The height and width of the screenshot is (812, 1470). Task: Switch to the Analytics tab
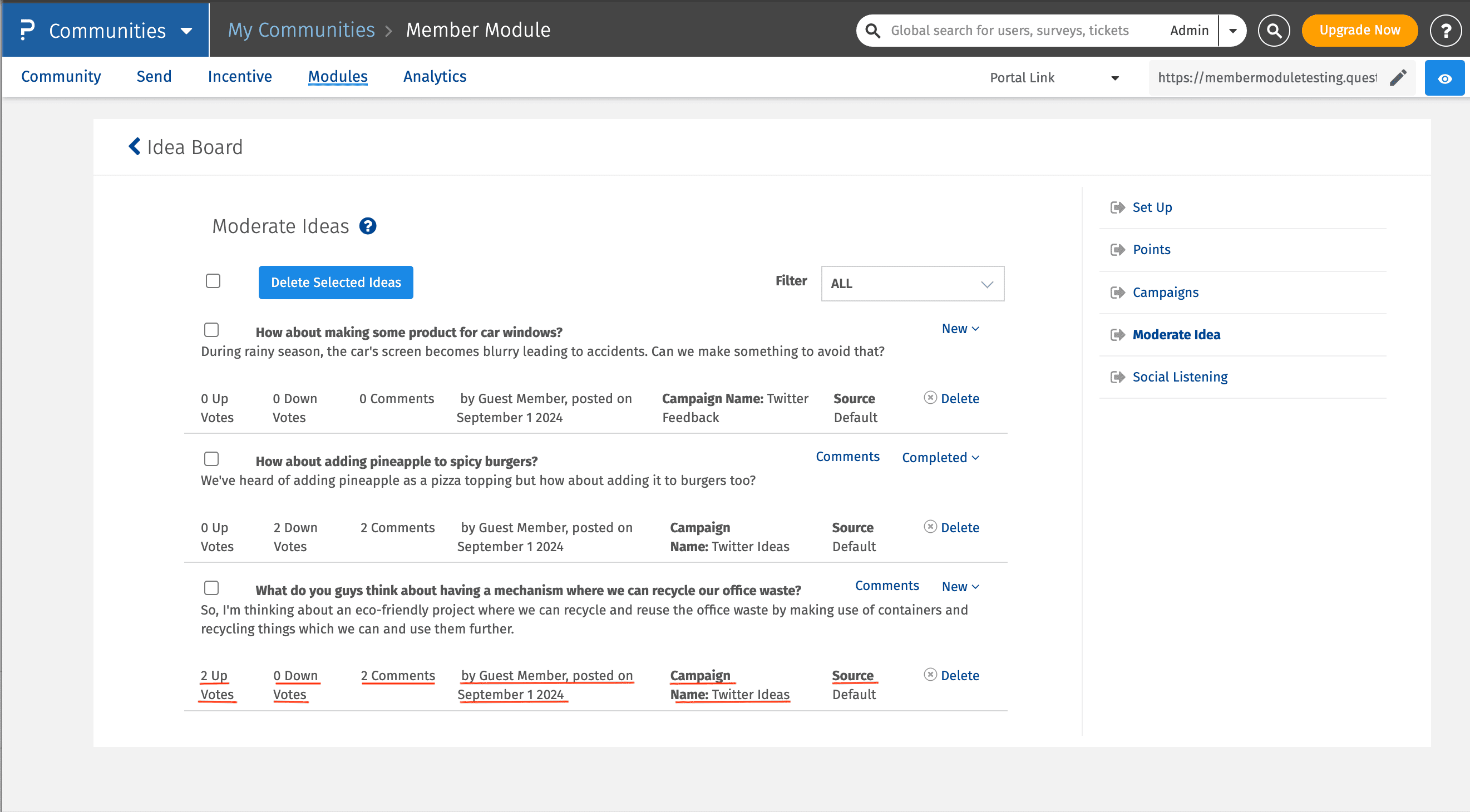(434, 76)
